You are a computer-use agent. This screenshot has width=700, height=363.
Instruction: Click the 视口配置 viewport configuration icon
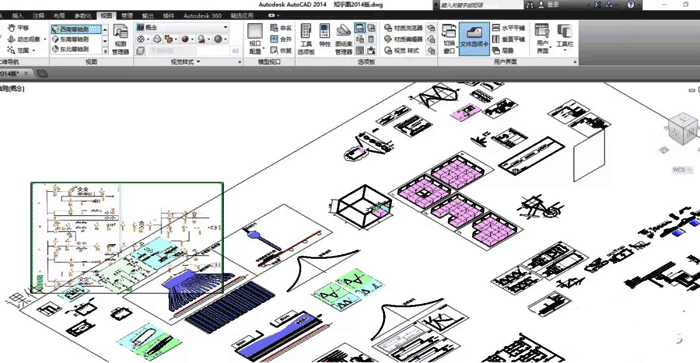pyautogui.click(x=255, y=39)
